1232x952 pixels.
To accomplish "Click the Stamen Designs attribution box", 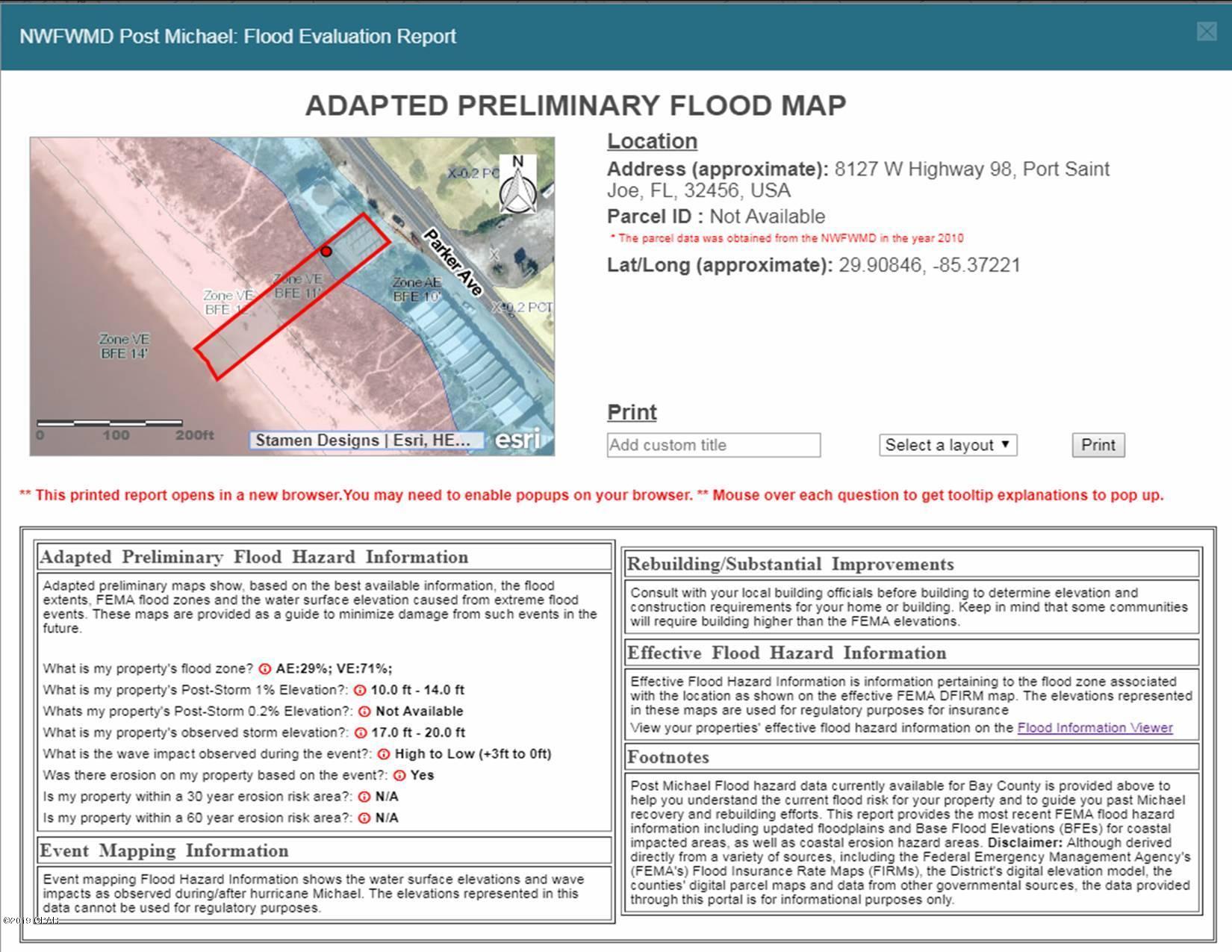I will click(x=366, y=441).
